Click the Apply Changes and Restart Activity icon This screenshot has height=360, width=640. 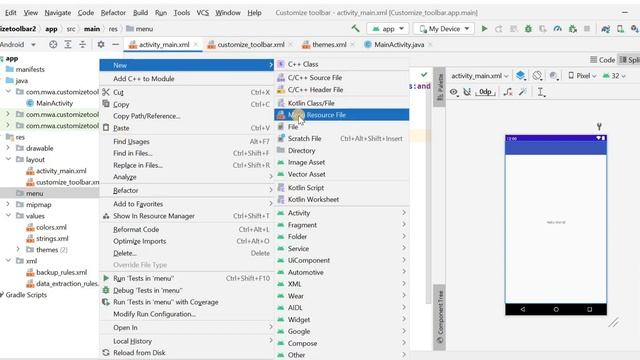499,29
